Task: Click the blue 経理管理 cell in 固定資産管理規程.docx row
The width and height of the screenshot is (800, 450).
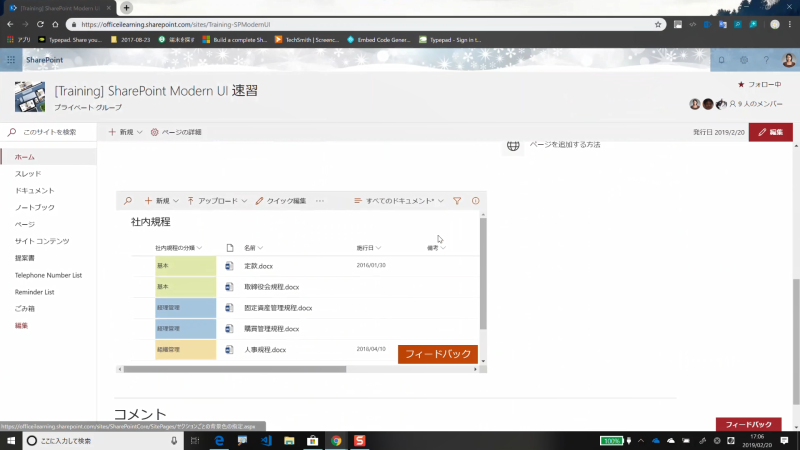Action: pos(186,308)
